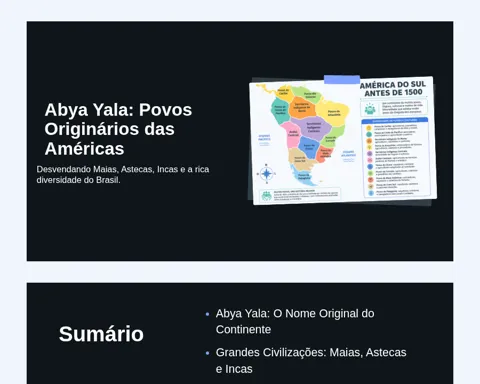Click the purple central region on the map

pos(313,127)
